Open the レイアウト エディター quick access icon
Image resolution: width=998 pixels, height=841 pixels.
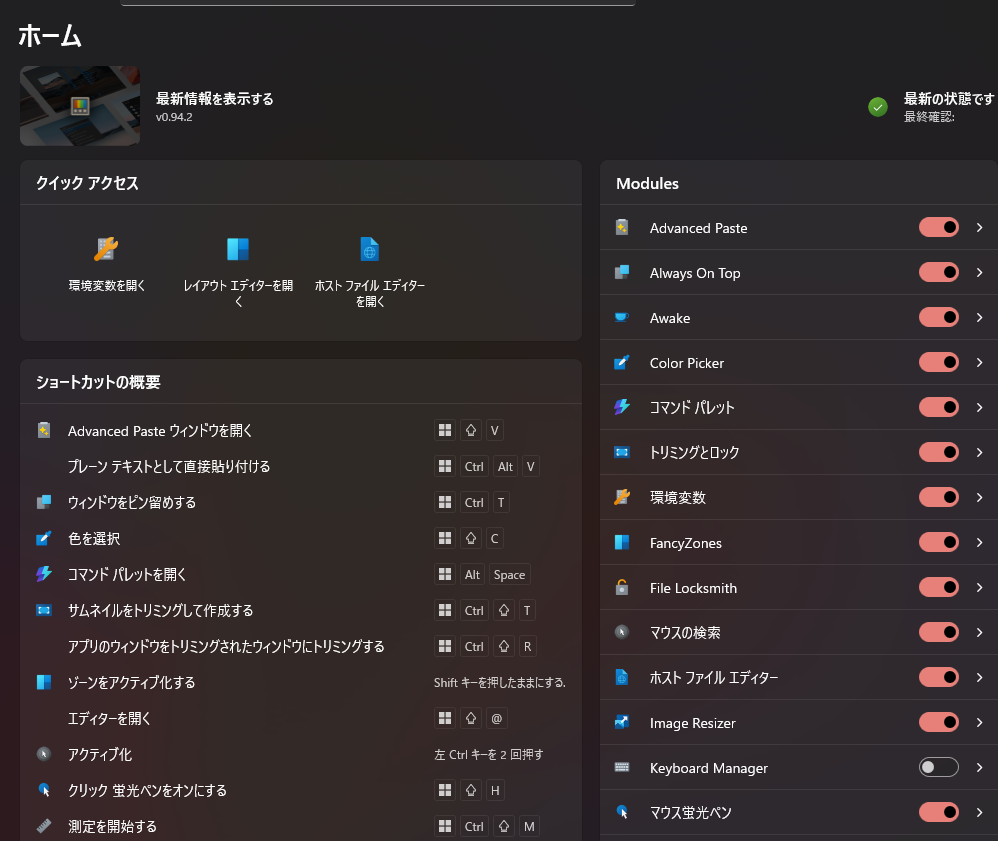tap(238, 249)
